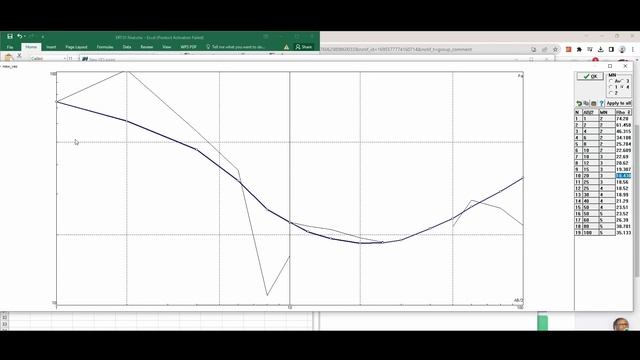
Task: Click the puzzle-piece extensions icon in browser
Action: (579, 49)
